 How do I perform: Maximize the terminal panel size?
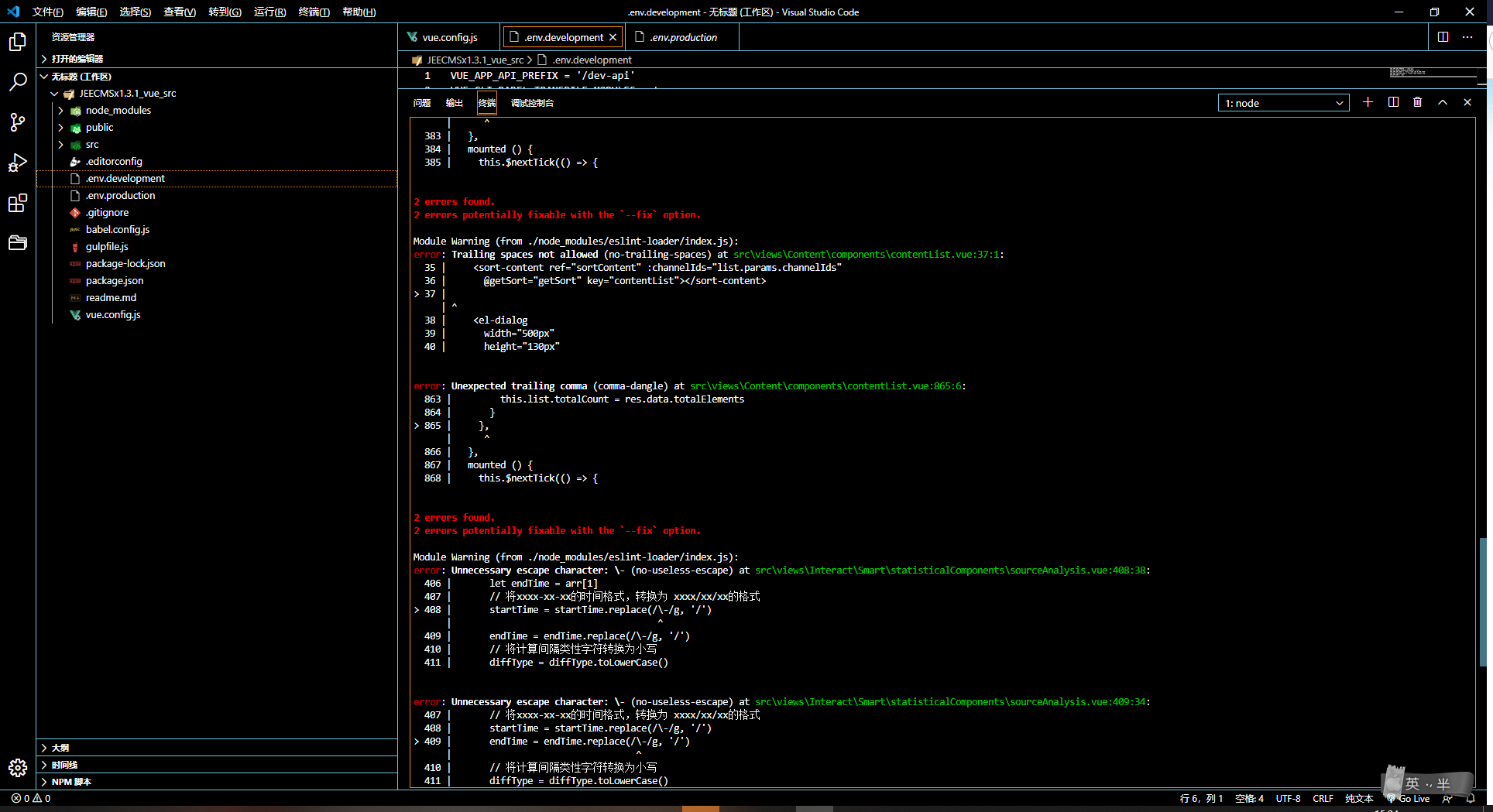pos(1442,102)
